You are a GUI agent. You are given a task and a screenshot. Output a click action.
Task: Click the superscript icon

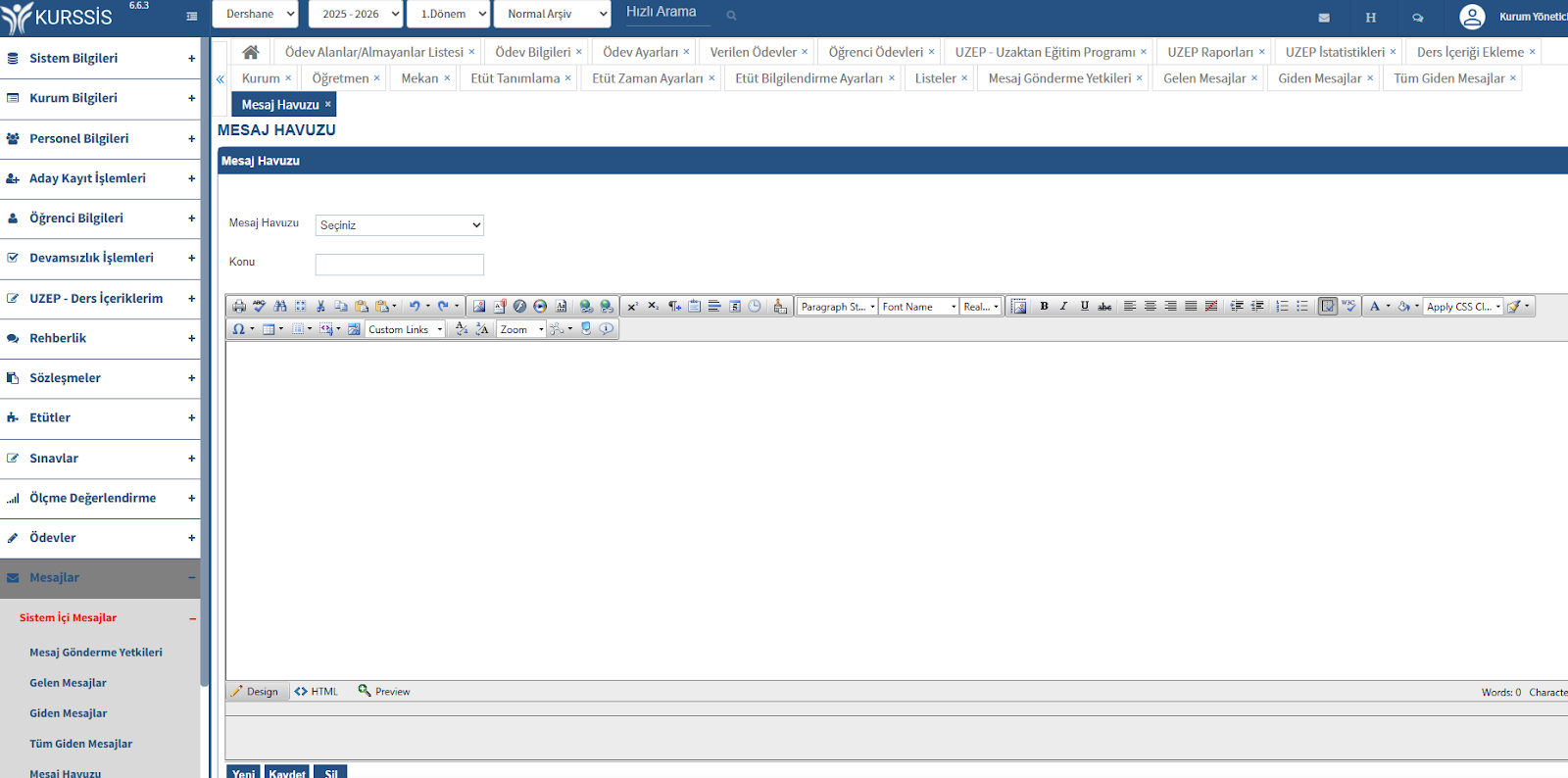pos(632,307)
